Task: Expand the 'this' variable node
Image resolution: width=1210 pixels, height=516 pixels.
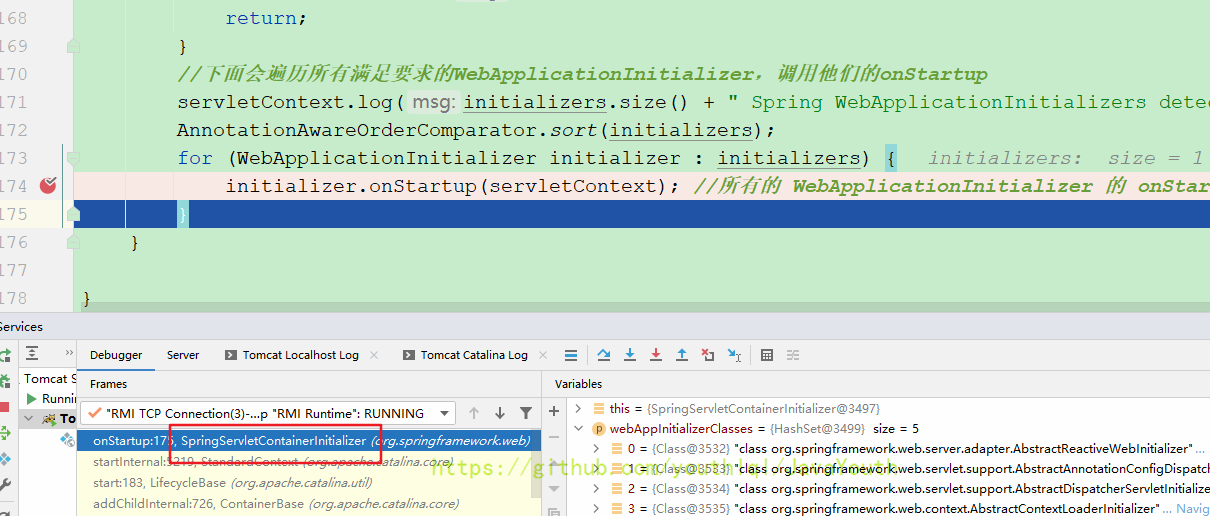Action: pyautogui.click(x=578, y=409)
